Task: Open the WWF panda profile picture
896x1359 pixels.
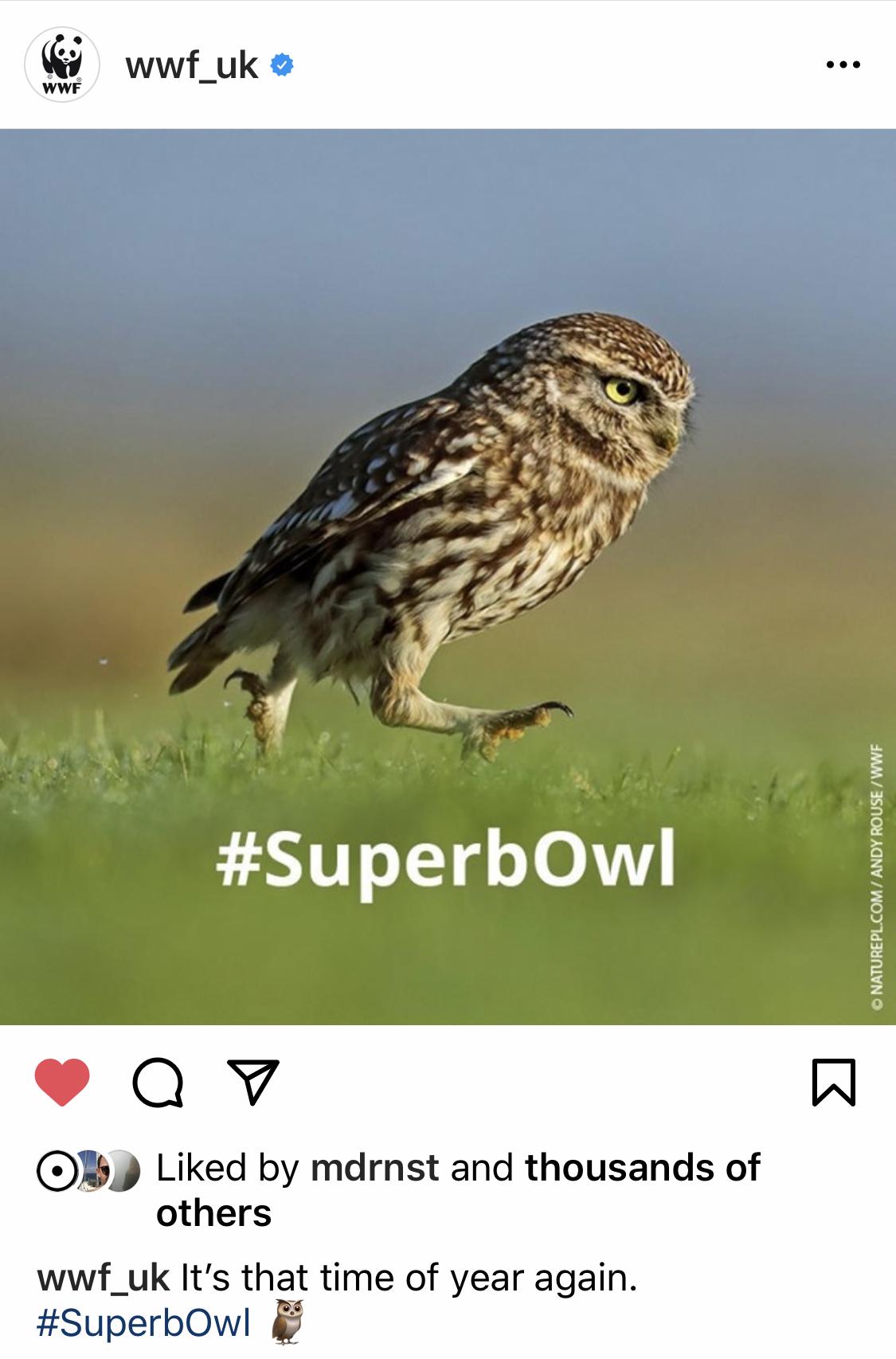Action: coord(62,65)
